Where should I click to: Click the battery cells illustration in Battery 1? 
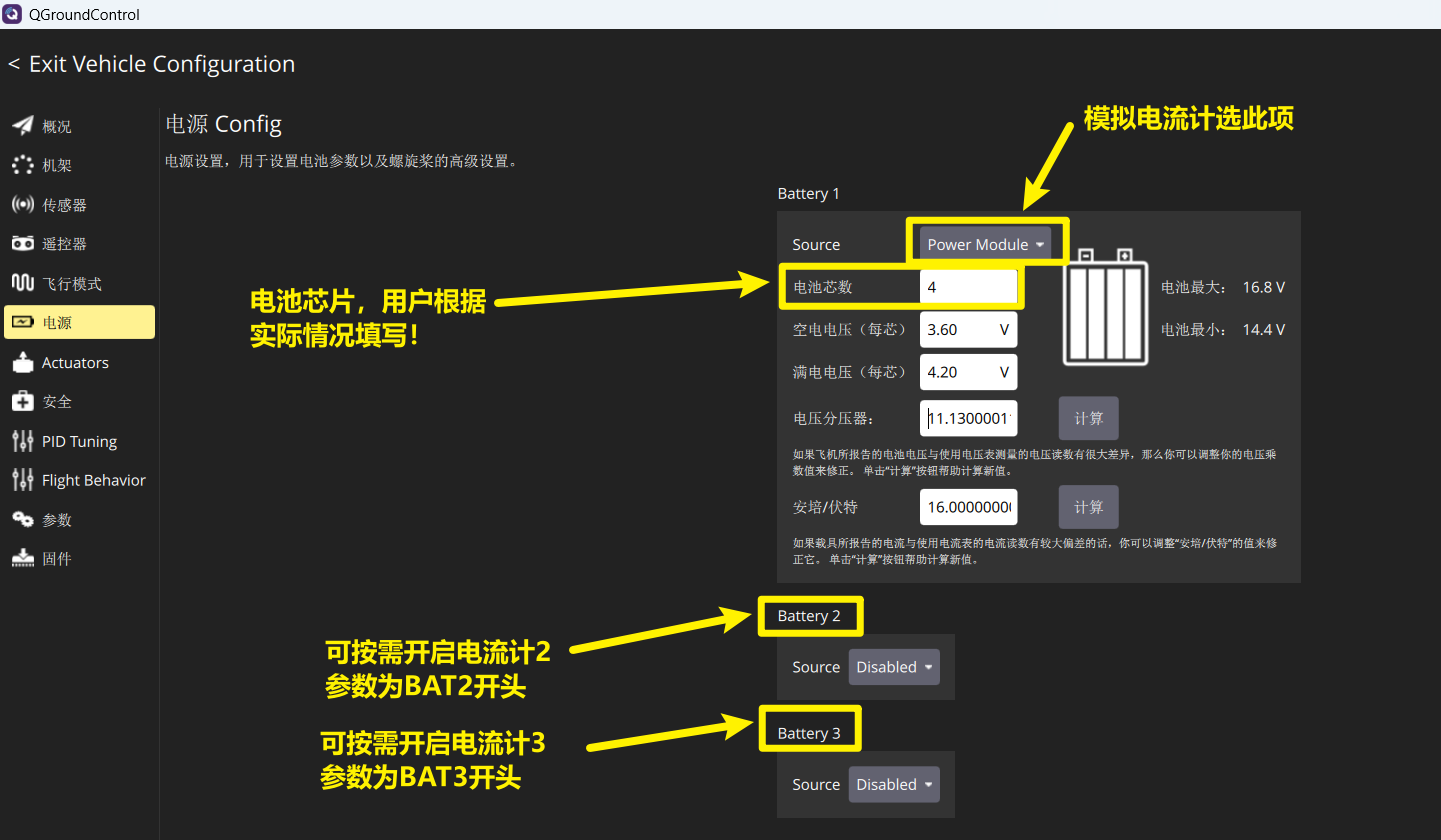[x=1105, y=307]
